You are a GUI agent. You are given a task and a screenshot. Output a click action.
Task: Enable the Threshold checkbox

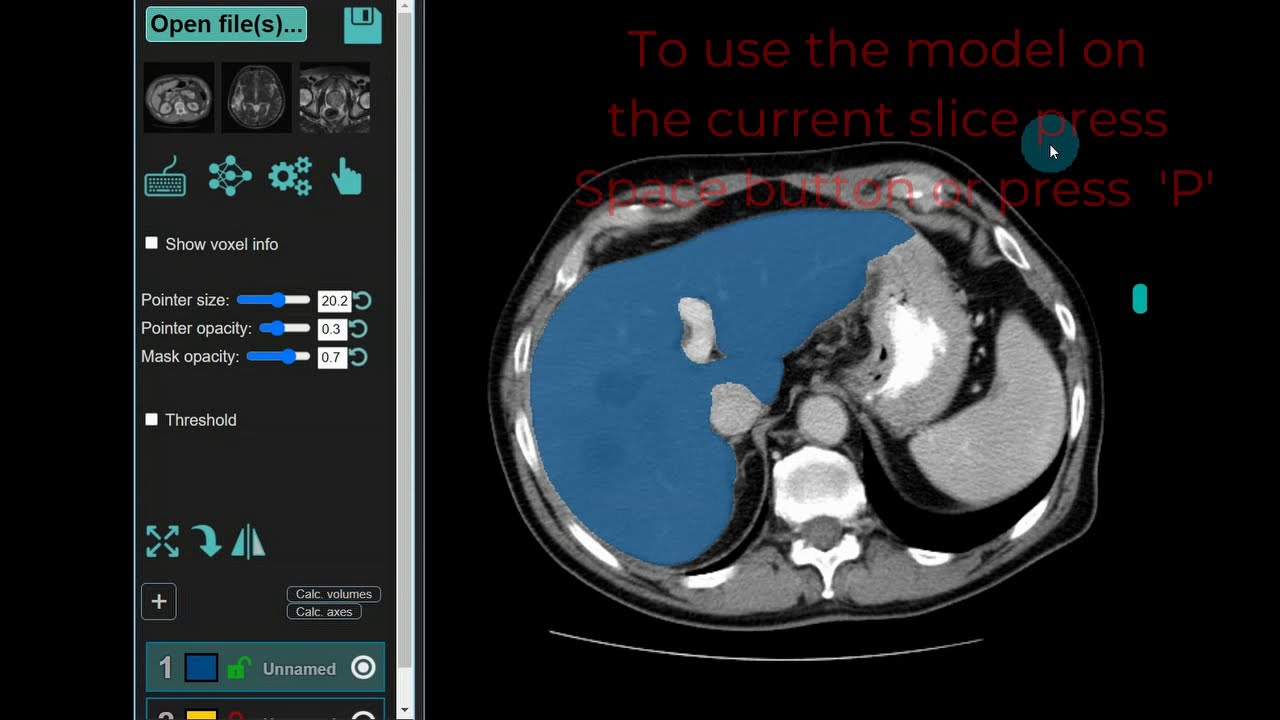[152, 419]
